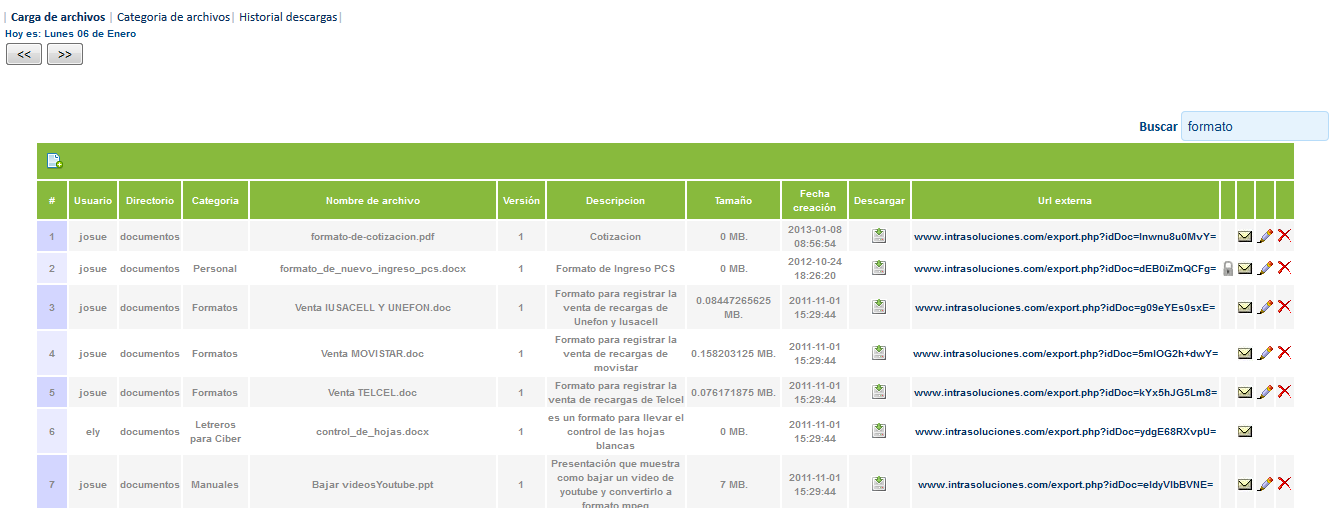1331x508 pixels.
Task: Open external URL ending kYx5hJG5Lm8=
Action: (1065, 392)
